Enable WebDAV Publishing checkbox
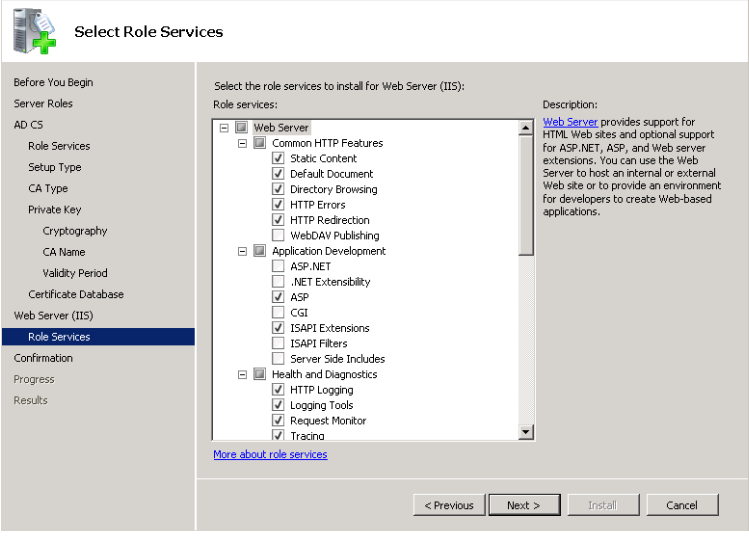Viewport: 749px width, 536px height. 278,235
